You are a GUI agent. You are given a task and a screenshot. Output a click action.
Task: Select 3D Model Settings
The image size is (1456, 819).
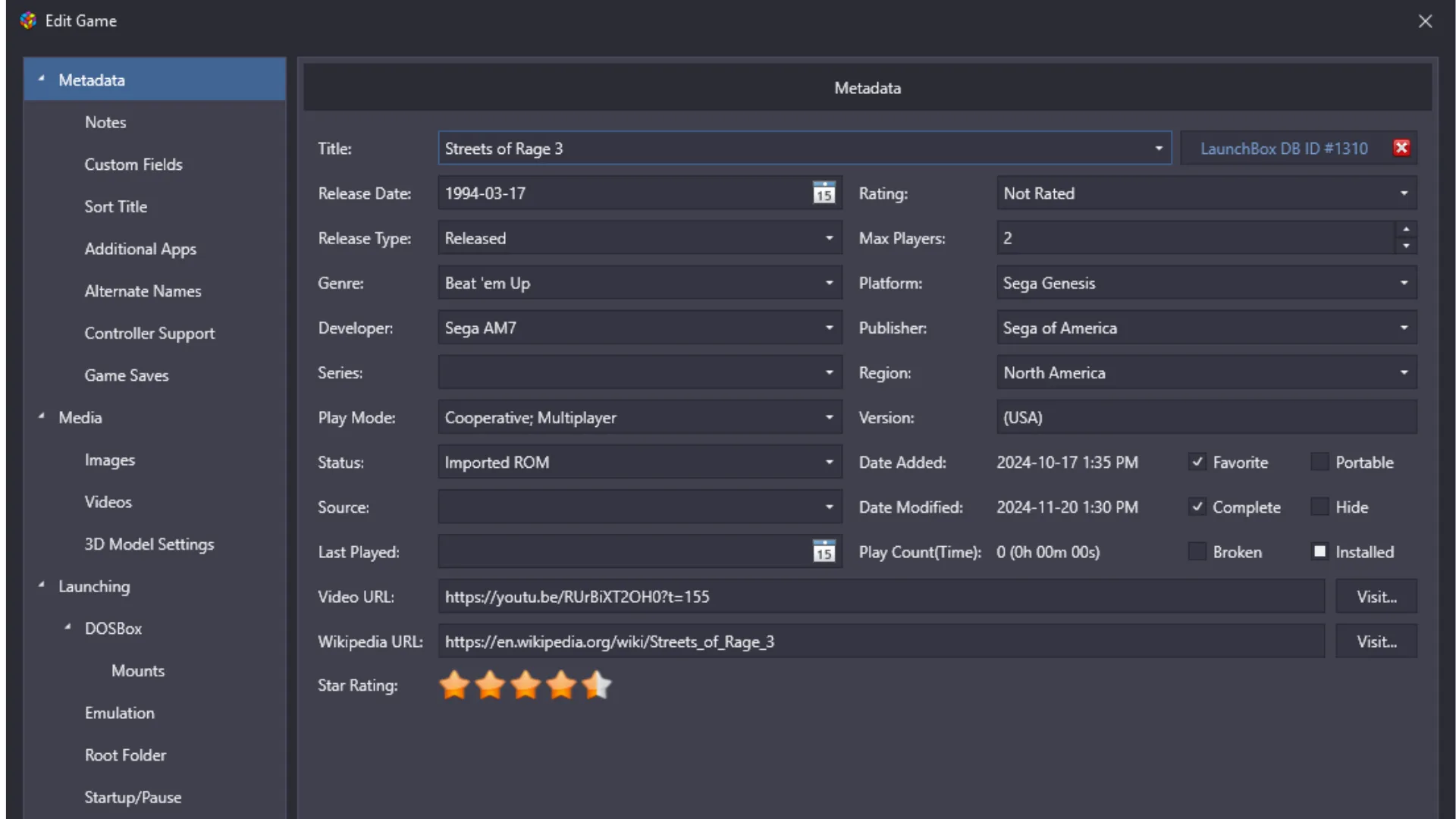[149, 544]
